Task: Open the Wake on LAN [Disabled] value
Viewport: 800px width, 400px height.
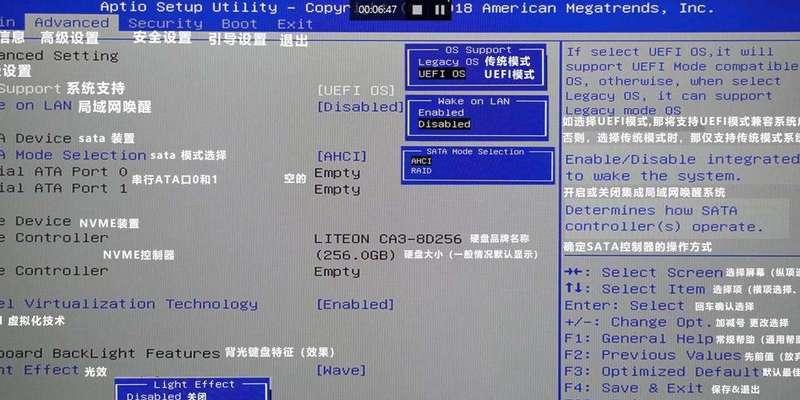Action: [x=360, y=106]
